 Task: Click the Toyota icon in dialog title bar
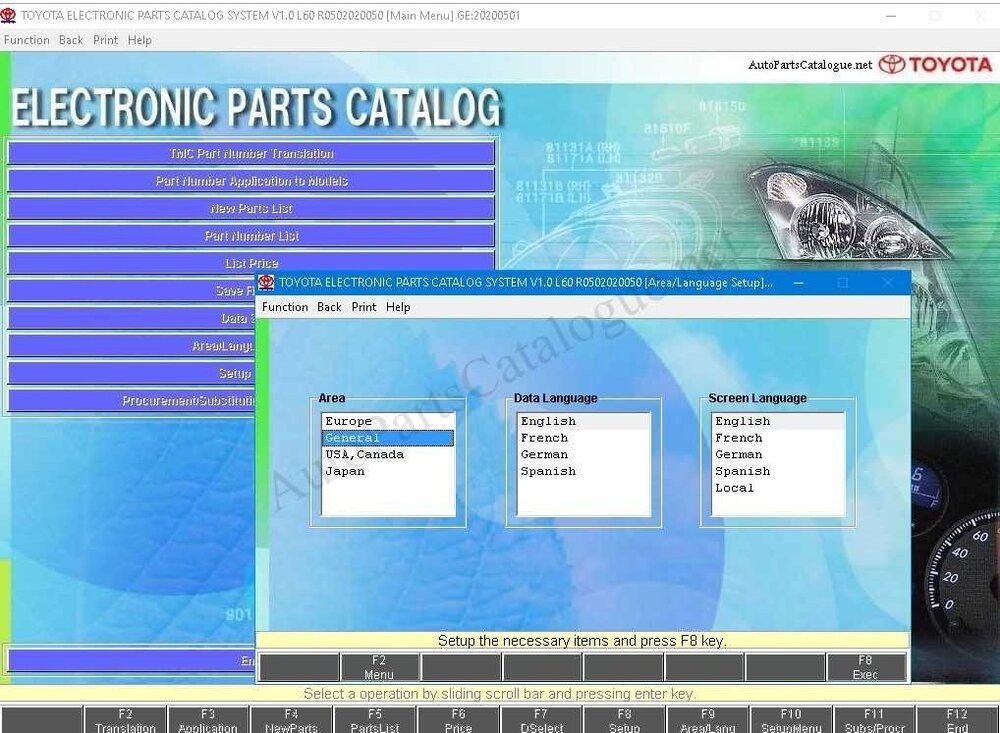click(266, 283)
